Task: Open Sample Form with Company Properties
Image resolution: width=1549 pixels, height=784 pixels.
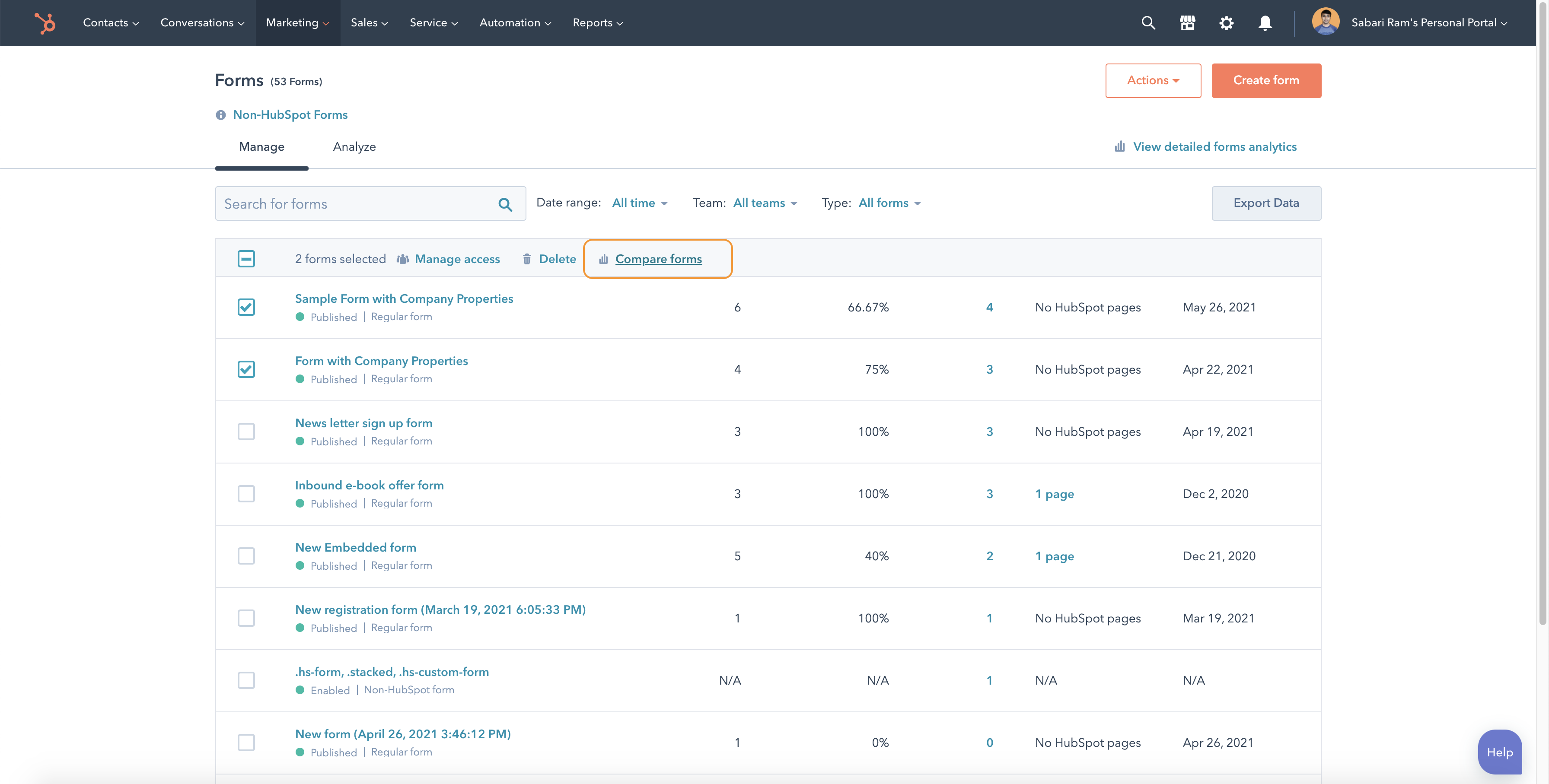Action: coord(404,298)
